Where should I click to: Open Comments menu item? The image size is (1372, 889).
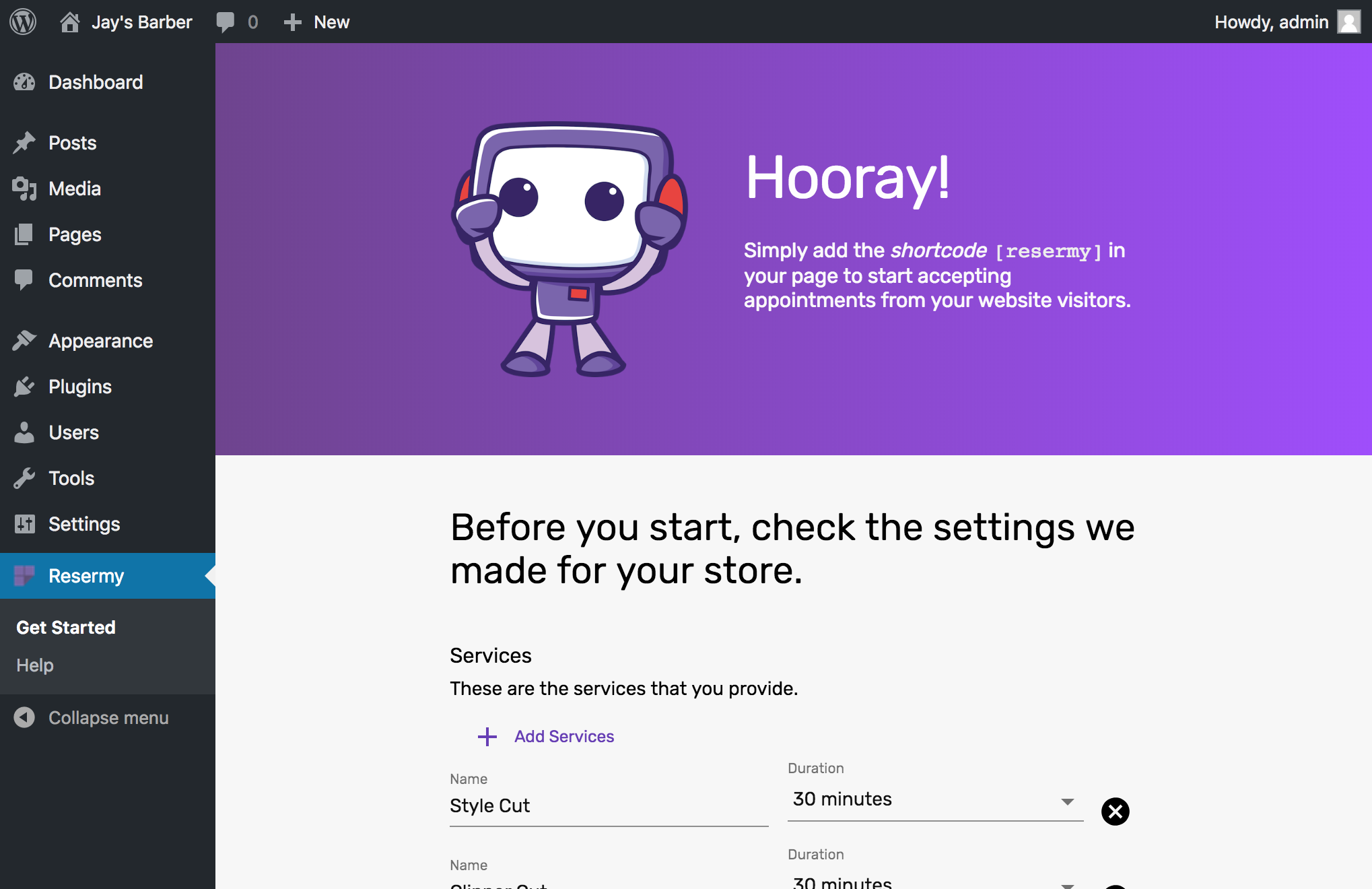[108, 280]
